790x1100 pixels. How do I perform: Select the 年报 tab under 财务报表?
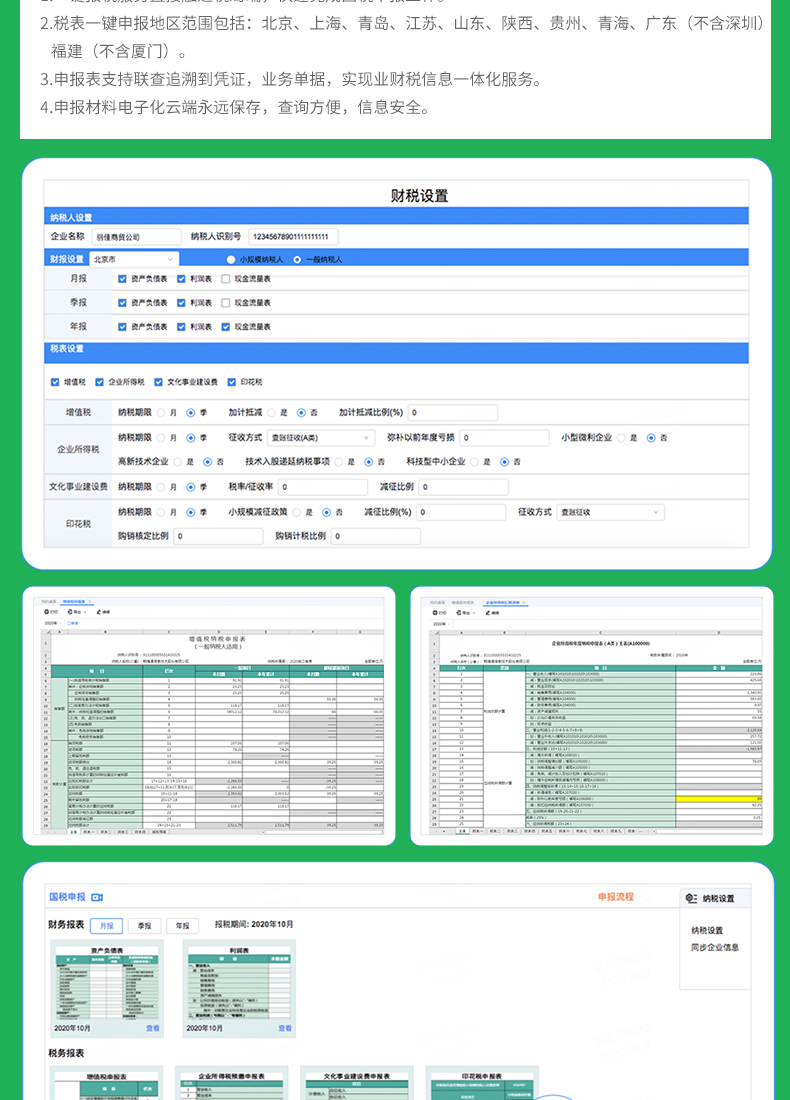182,926
